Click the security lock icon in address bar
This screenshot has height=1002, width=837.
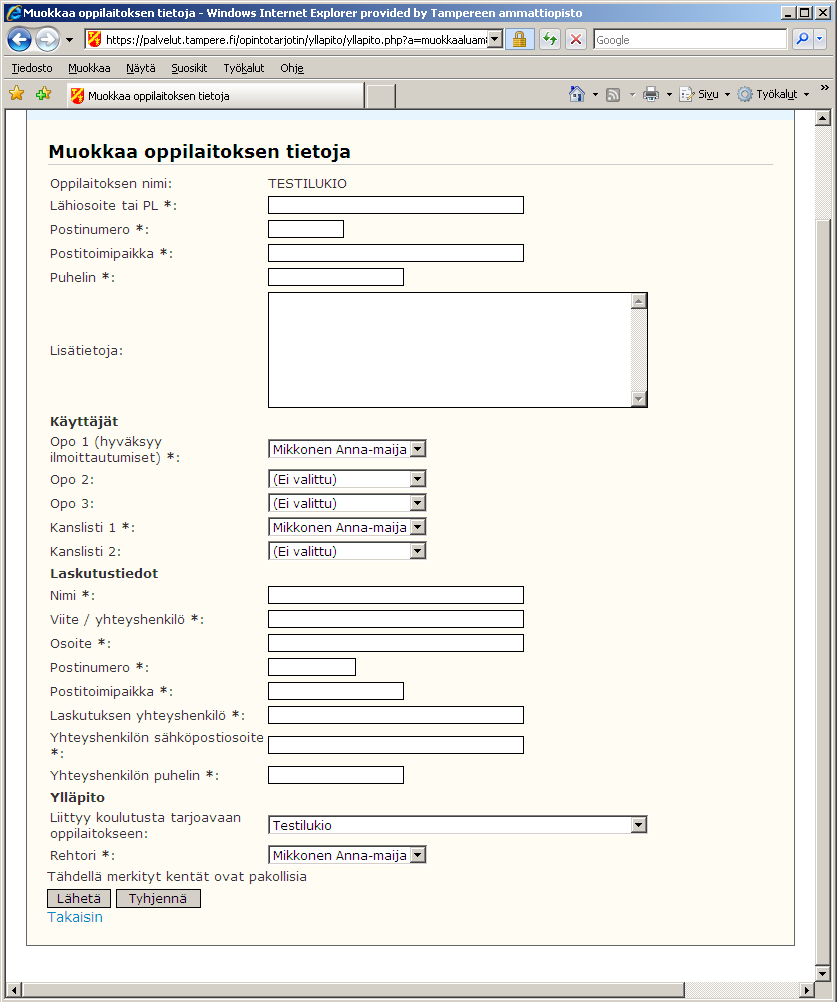tap(519, 40)
